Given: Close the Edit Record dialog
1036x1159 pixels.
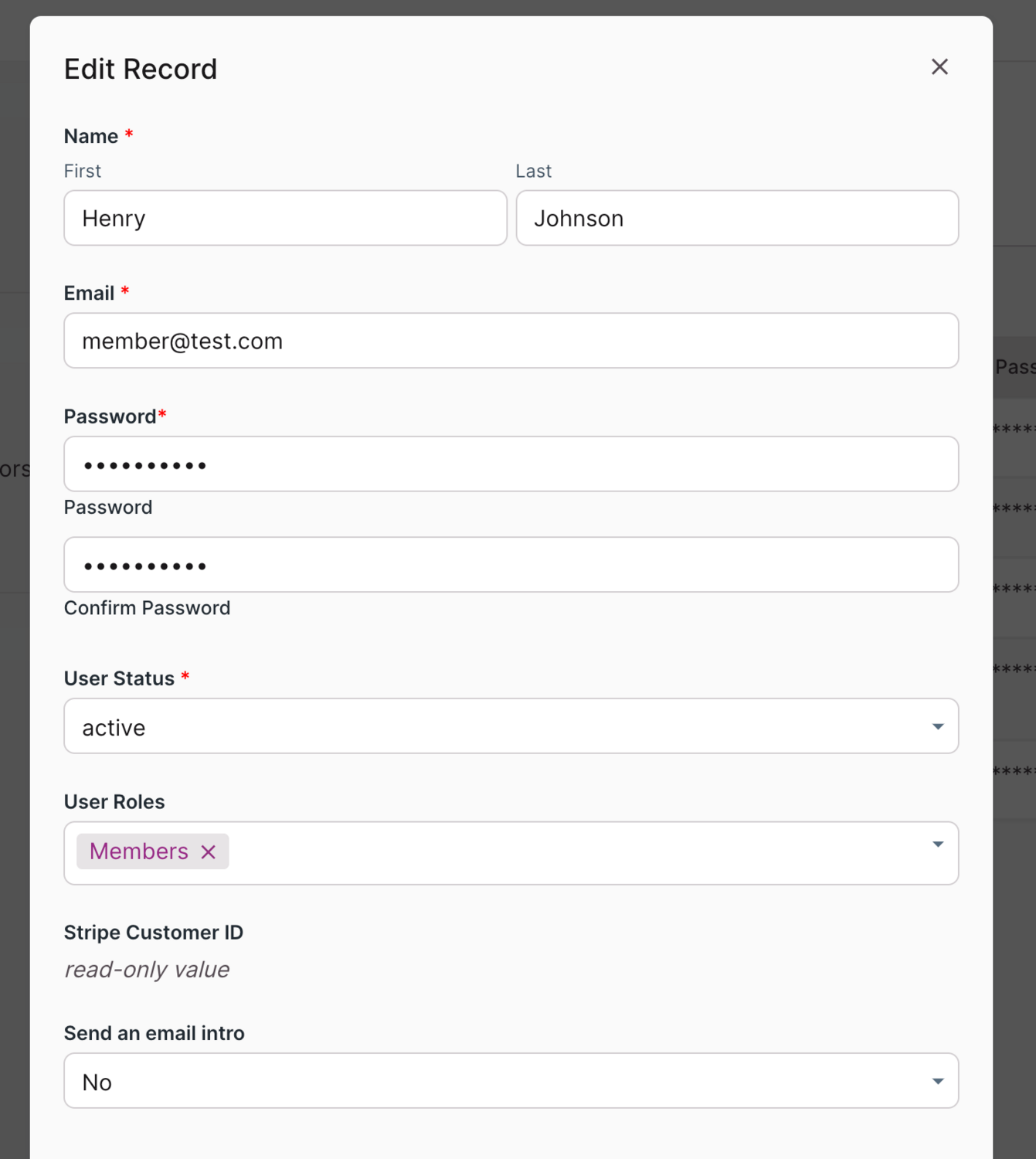Looking at the screenshot, I should pos(939,67).
